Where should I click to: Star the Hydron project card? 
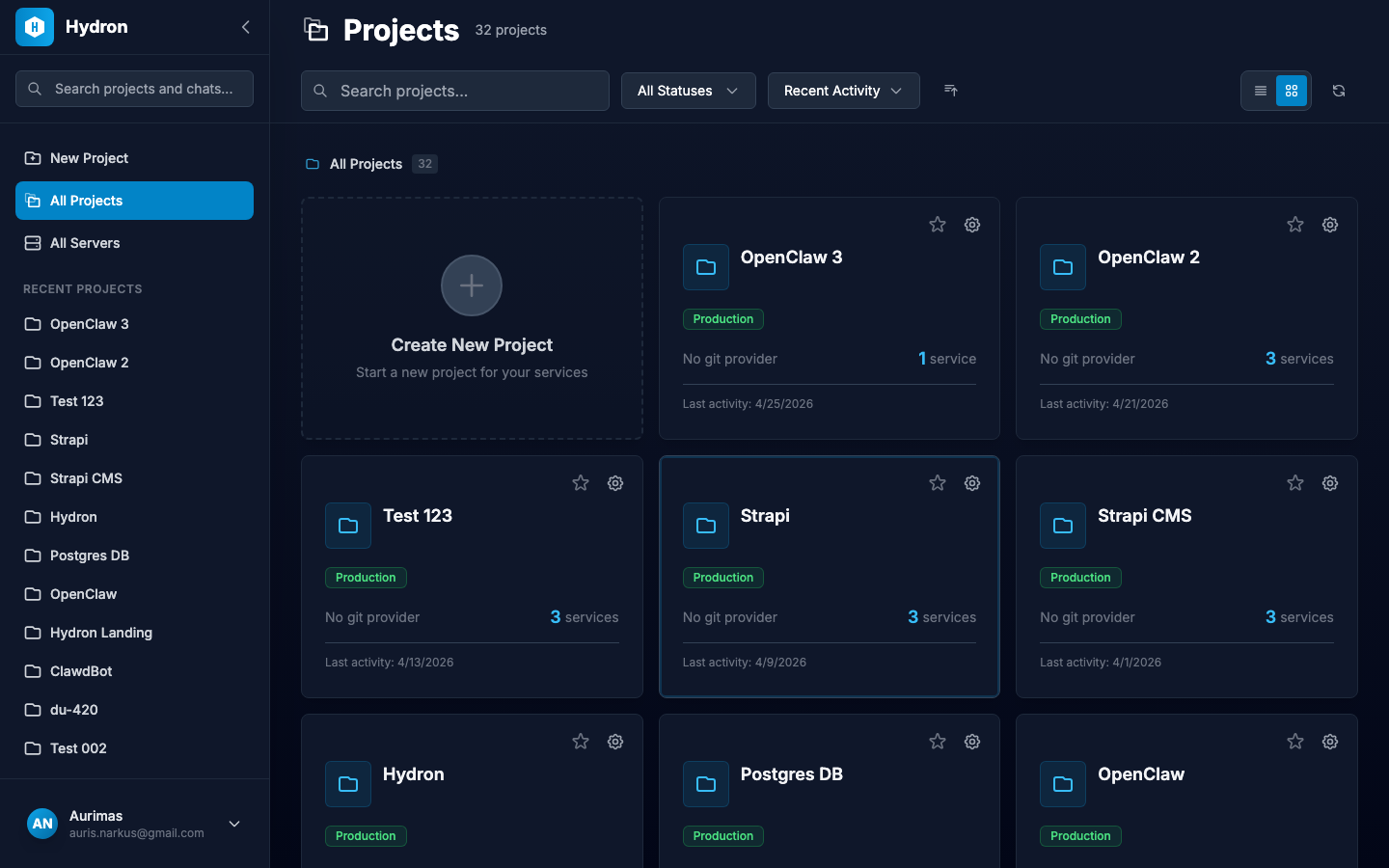click(x=581, y=742)
